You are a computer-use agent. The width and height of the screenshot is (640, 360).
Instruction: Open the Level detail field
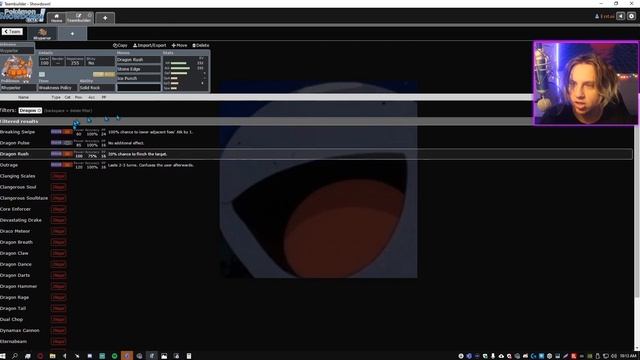click(44, 62)
